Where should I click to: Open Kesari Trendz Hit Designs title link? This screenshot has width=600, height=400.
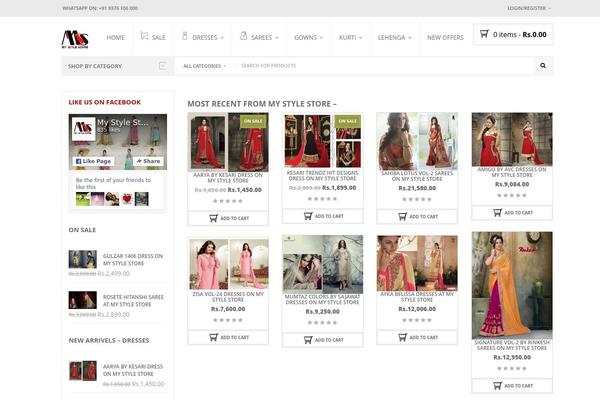[323, 176]
